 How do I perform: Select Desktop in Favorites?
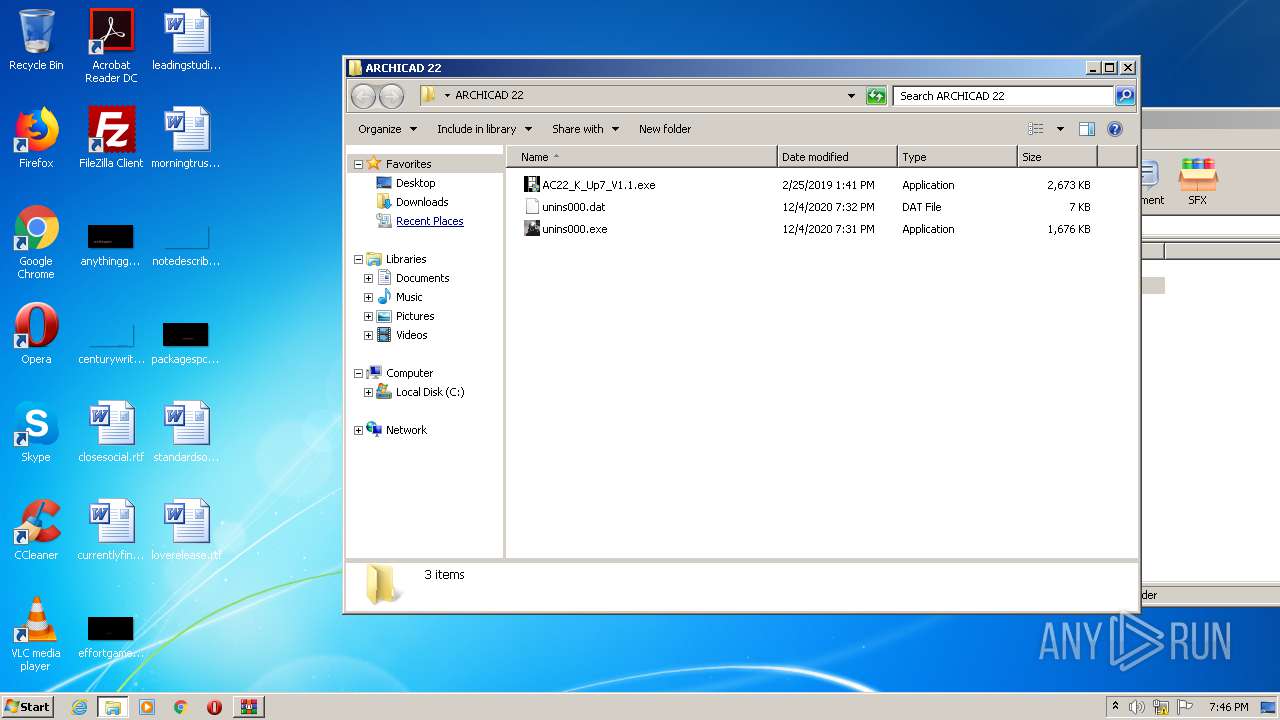click(415, 183)
